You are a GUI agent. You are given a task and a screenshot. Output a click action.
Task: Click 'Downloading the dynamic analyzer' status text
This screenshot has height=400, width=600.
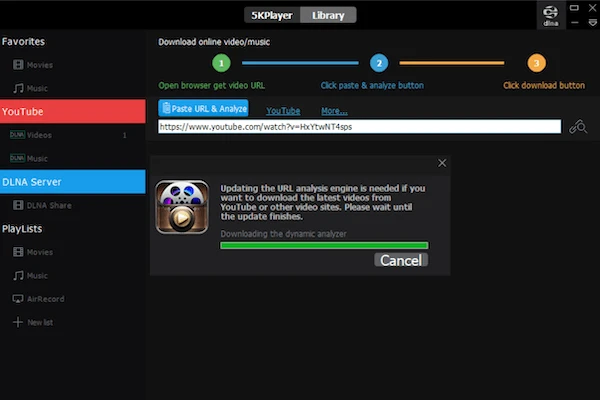[x=284, y=234]
